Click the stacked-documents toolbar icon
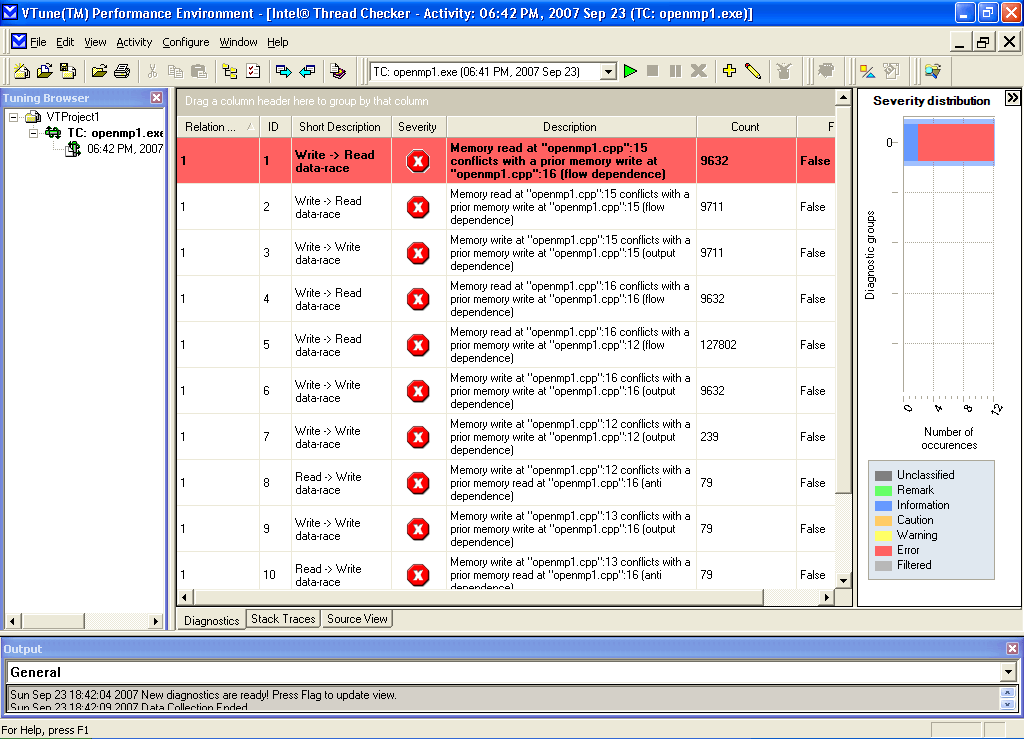Image resolution: width=1024 pixels, height=739 pixels. pos(338,71)
